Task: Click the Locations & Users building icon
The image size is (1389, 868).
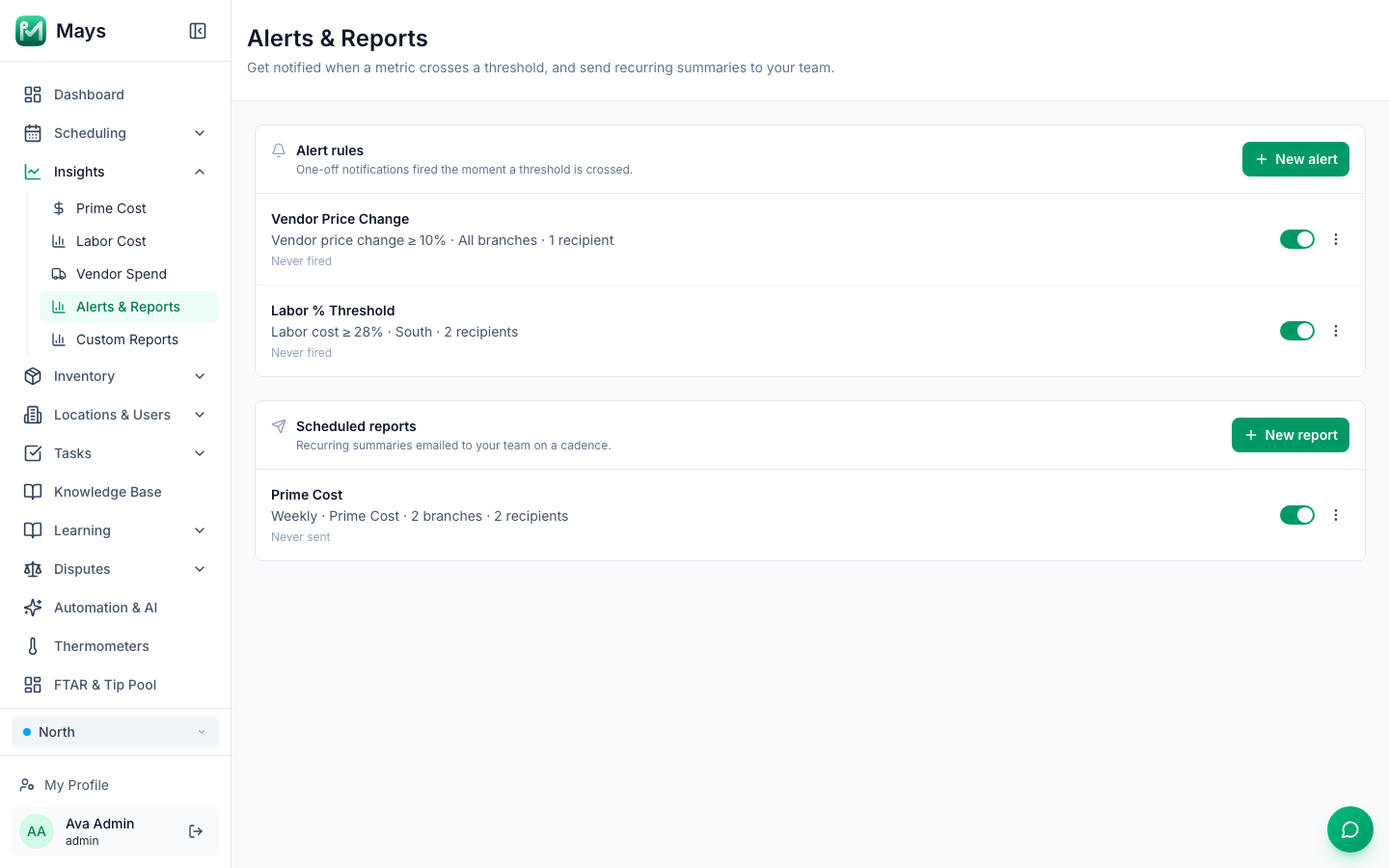Action: [33, 415]
